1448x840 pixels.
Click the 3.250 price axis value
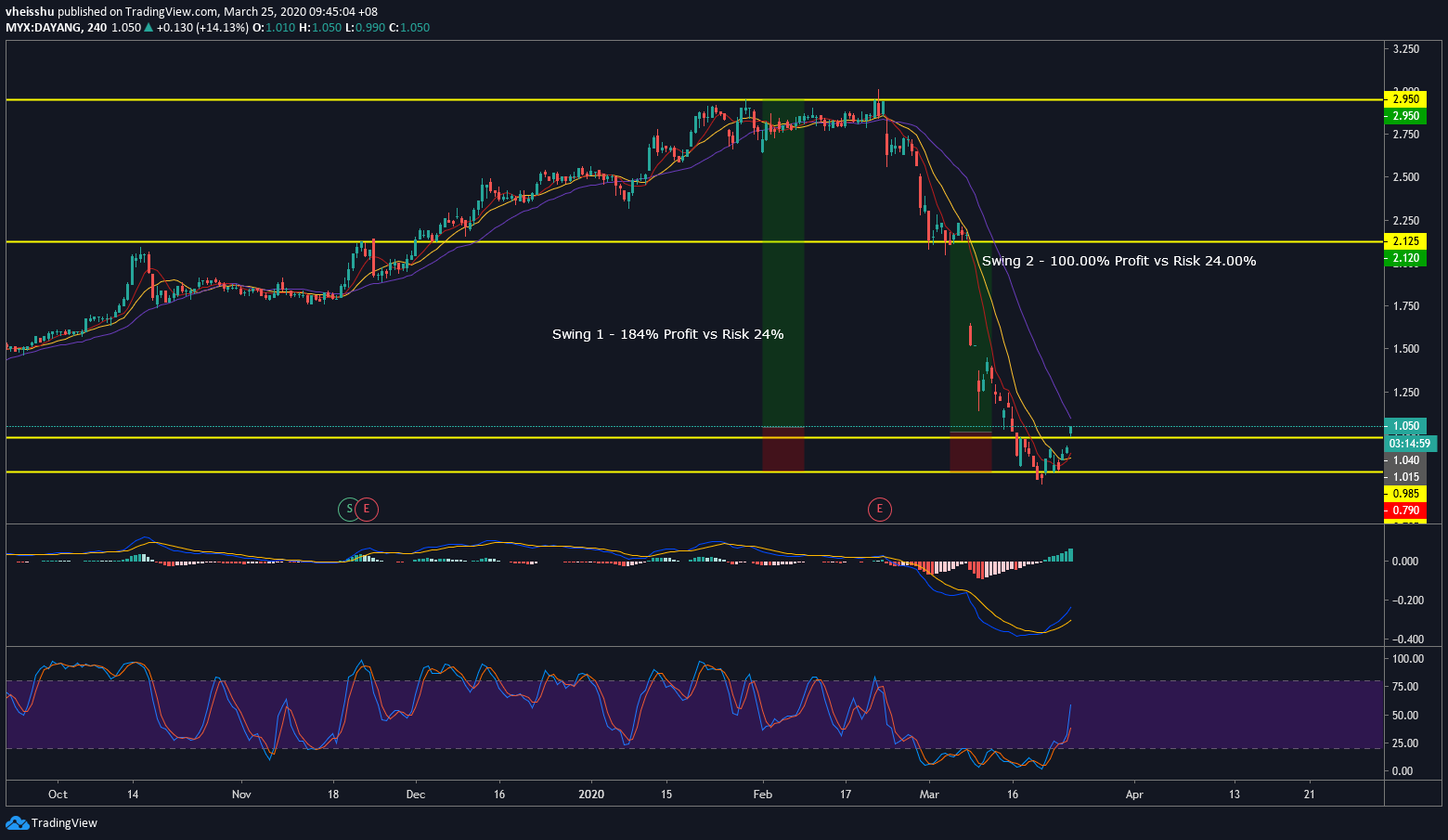[x=1406, y=49]
